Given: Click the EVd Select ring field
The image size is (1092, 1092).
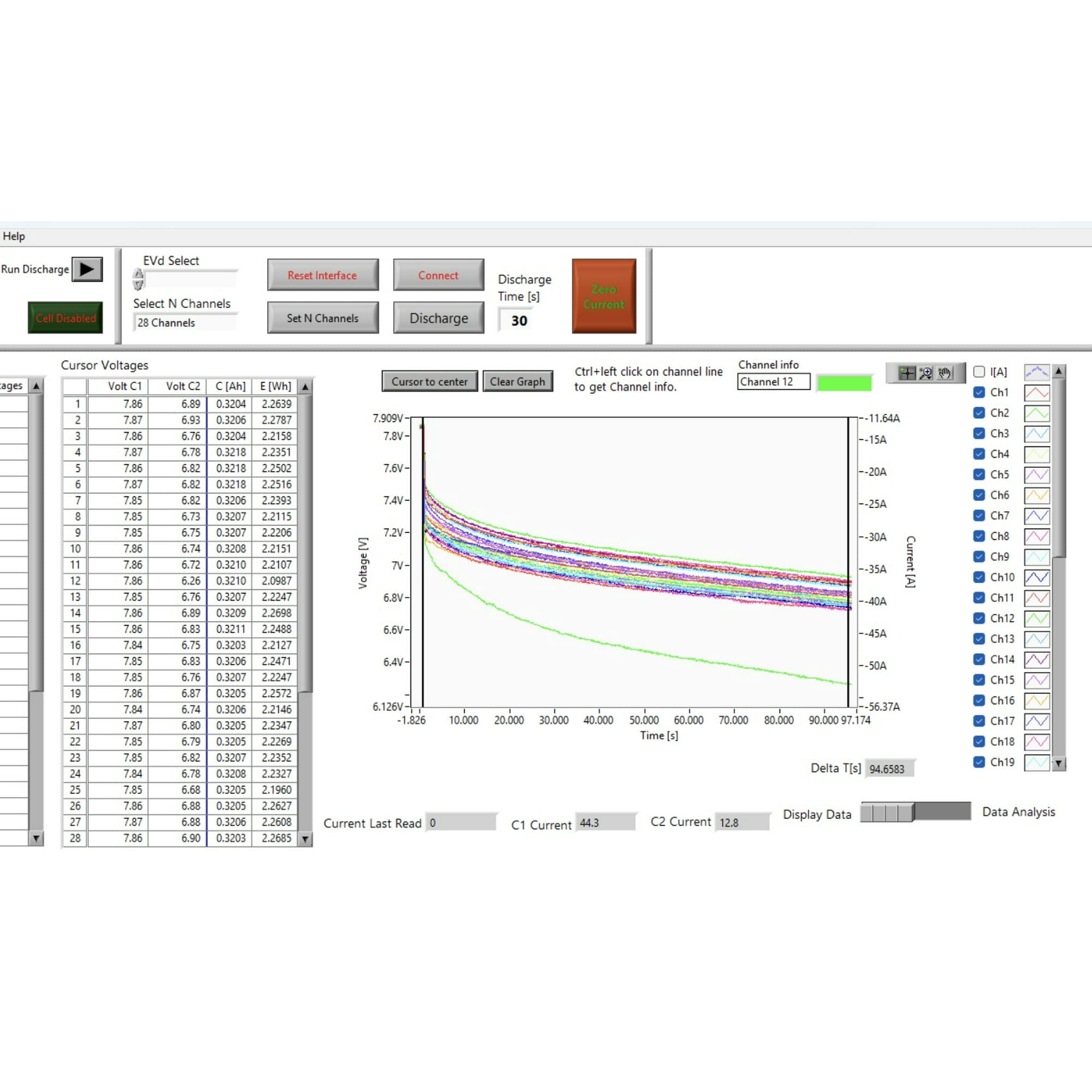Looking at the screenshot, I should tap(191, 279).
